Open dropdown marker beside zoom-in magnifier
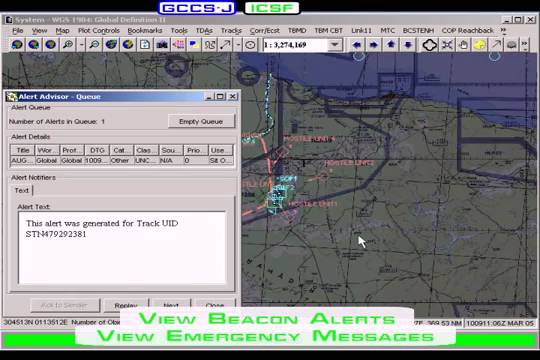This screenshot has height=360, width=540. pos(81,45)
